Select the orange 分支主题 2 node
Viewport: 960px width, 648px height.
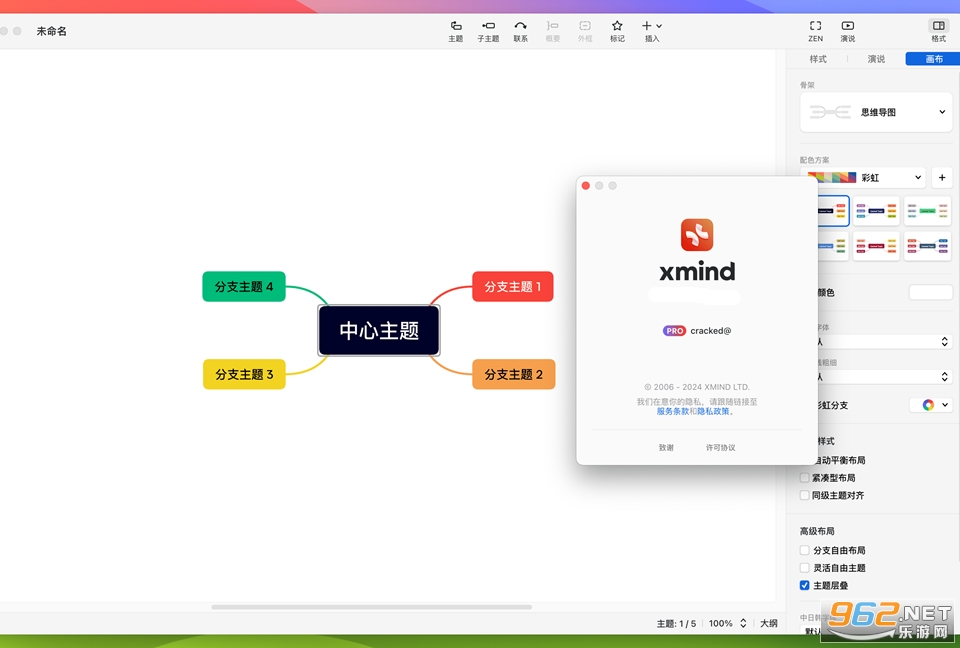click(514, 374)
